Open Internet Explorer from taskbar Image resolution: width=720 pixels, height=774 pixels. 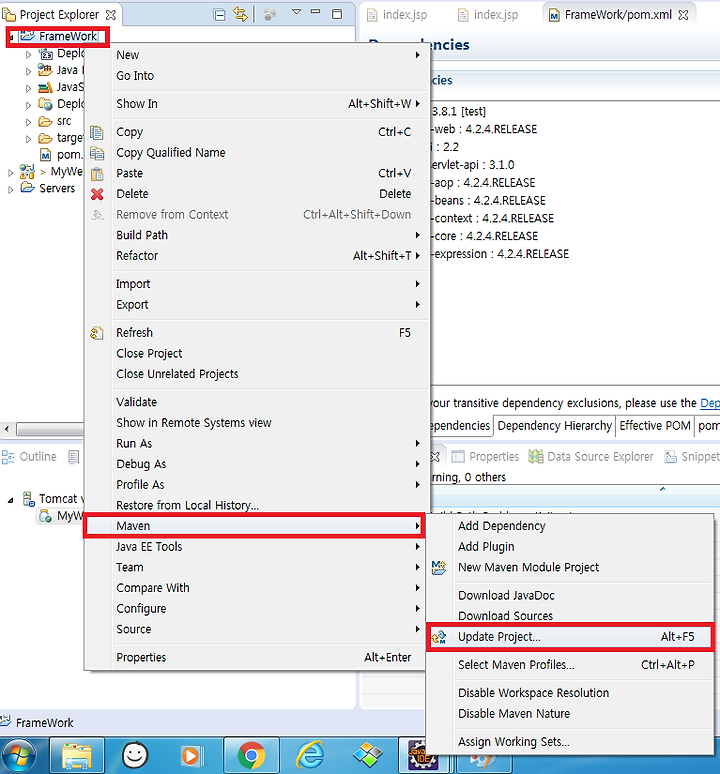pyautogui.click(x=310, y=755)
